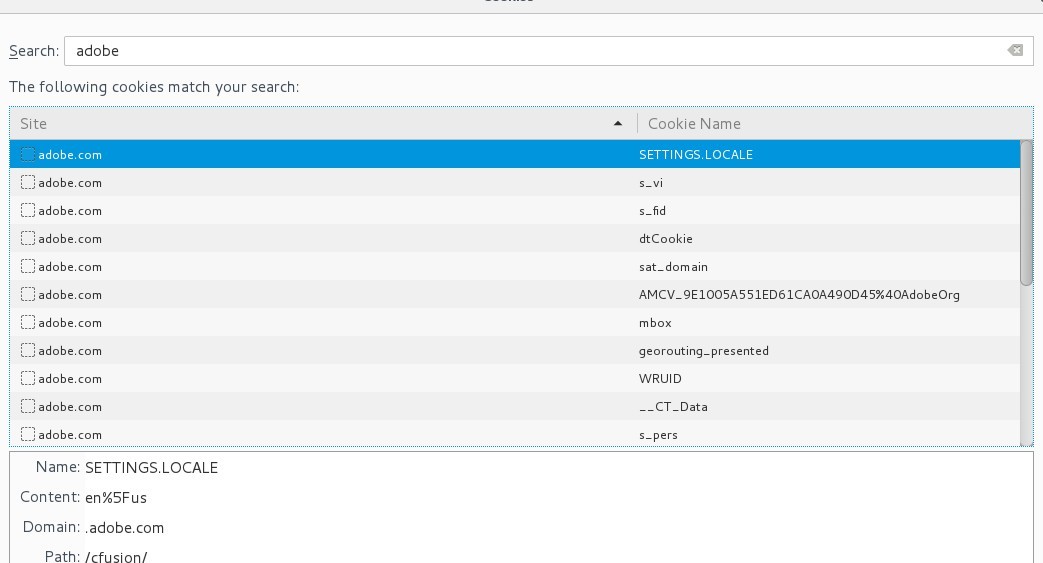Click the Content value en%5Fus
The image size is (1043, 563).
116,498
